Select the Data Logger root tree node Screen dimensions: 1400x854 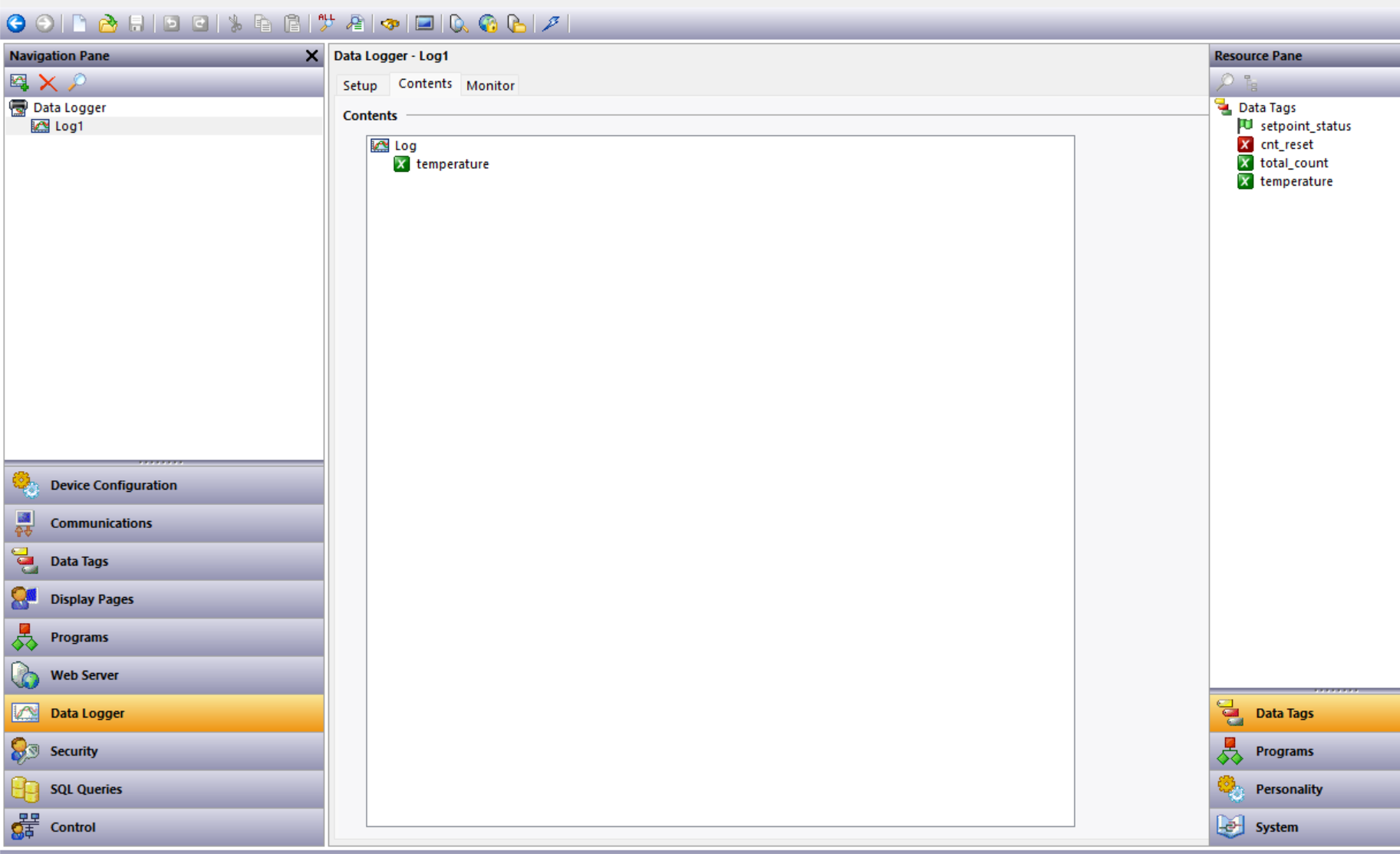(69, 107)
